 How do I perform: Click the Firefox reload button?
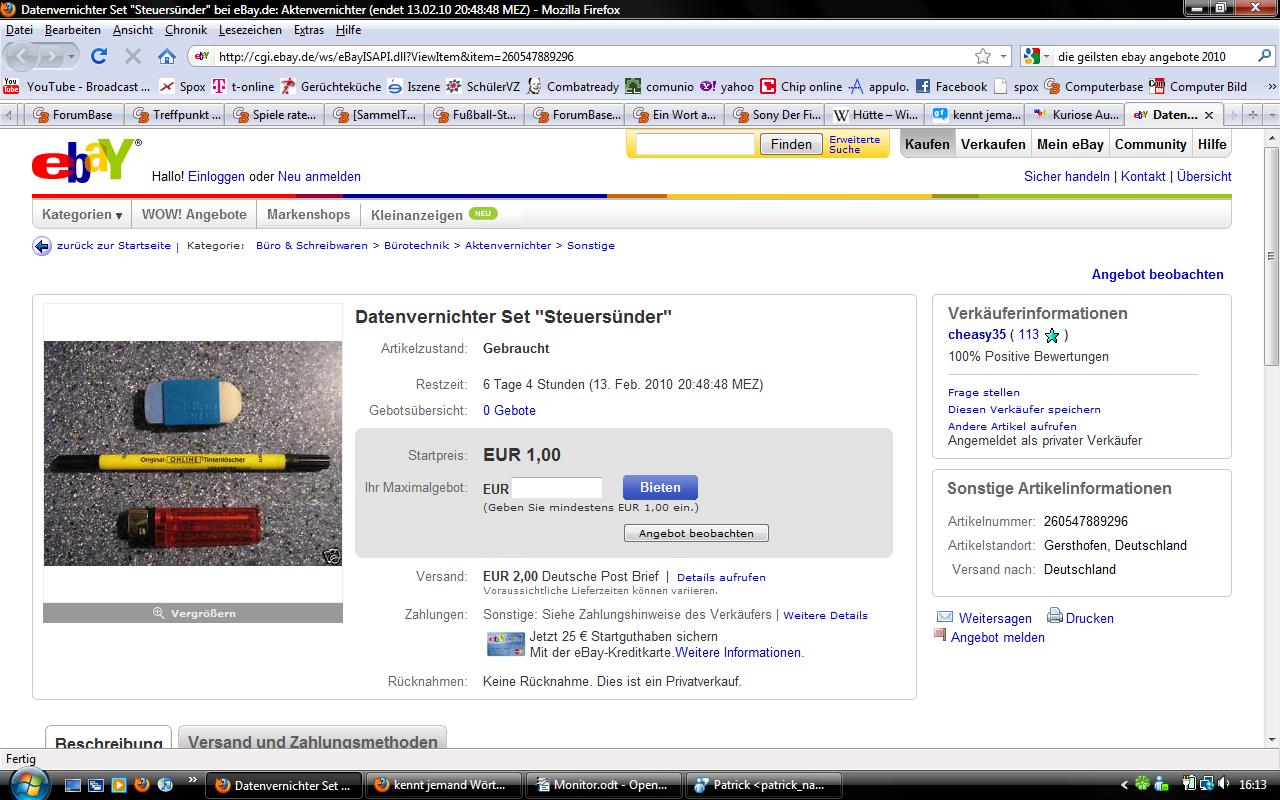pos(98,56)
